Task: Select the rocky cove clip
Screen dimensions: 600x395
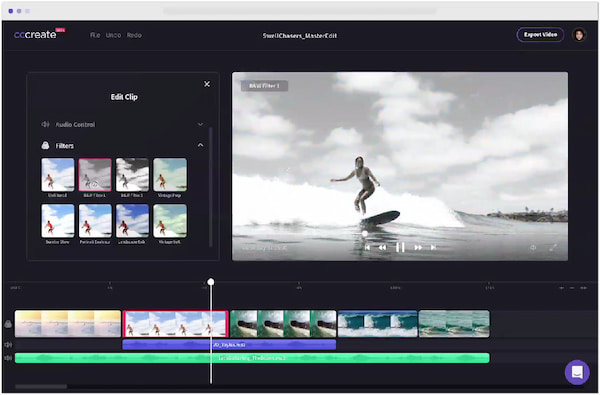Action: pos(283,324)
